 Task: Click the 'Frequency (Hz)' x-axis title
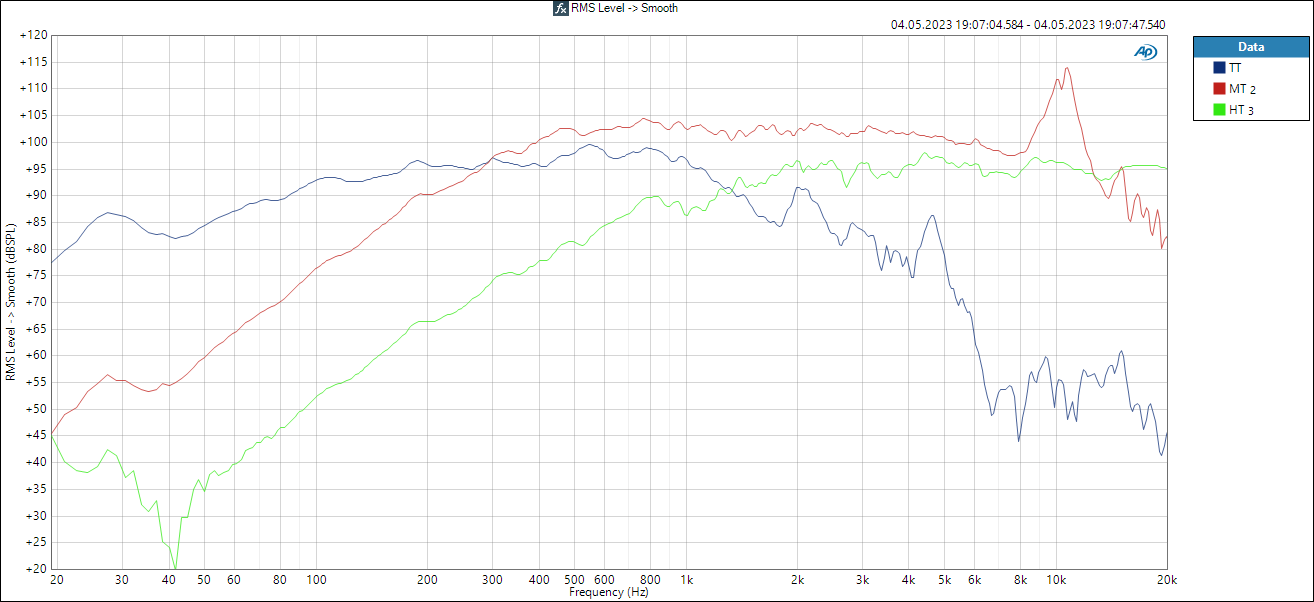609,592
